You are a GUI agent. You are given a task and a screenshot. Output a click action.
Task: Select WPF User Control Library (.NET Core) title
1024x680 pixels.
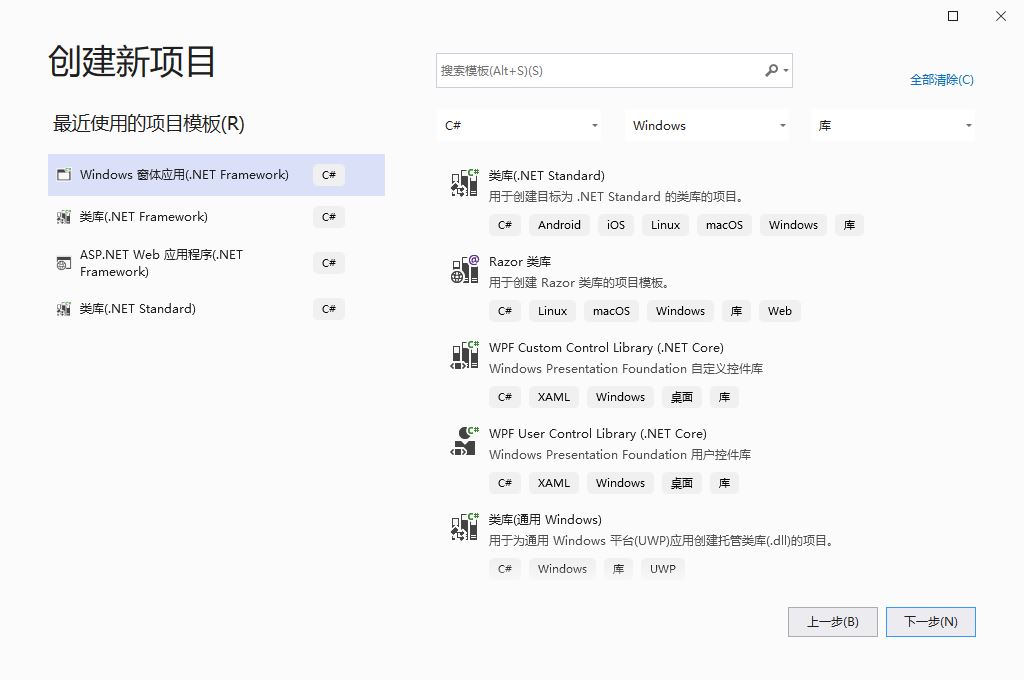[598, 434]
